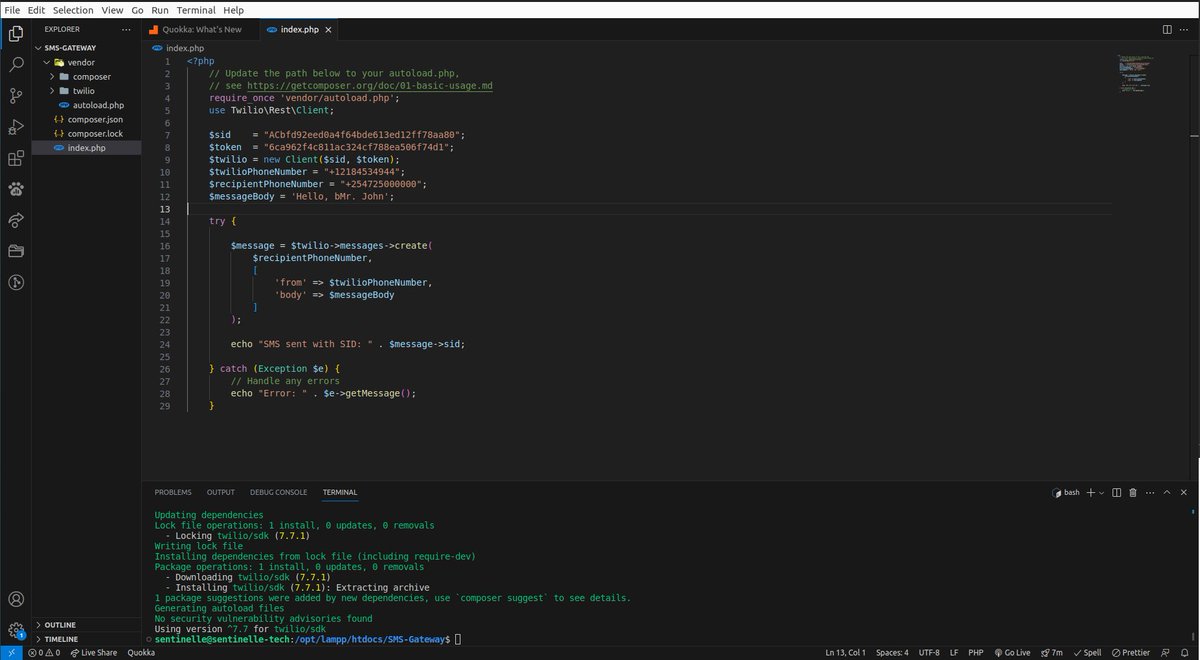Open composer.lock in the explorer
This screenshot has height=660, width=1200.
[86, 133]
